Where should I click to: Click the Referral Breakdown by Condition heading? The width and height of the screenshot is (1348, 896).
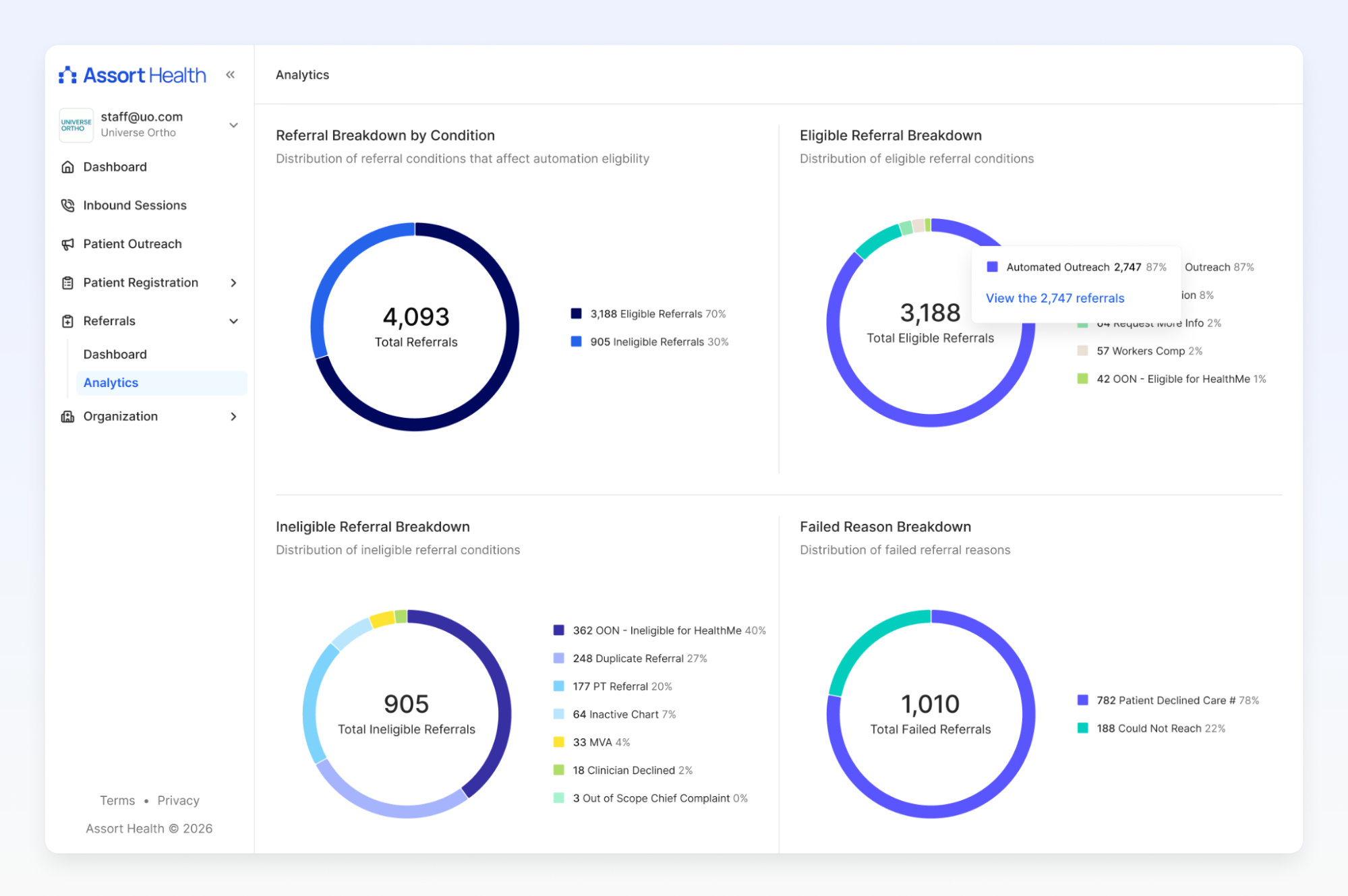coord(385,136)
